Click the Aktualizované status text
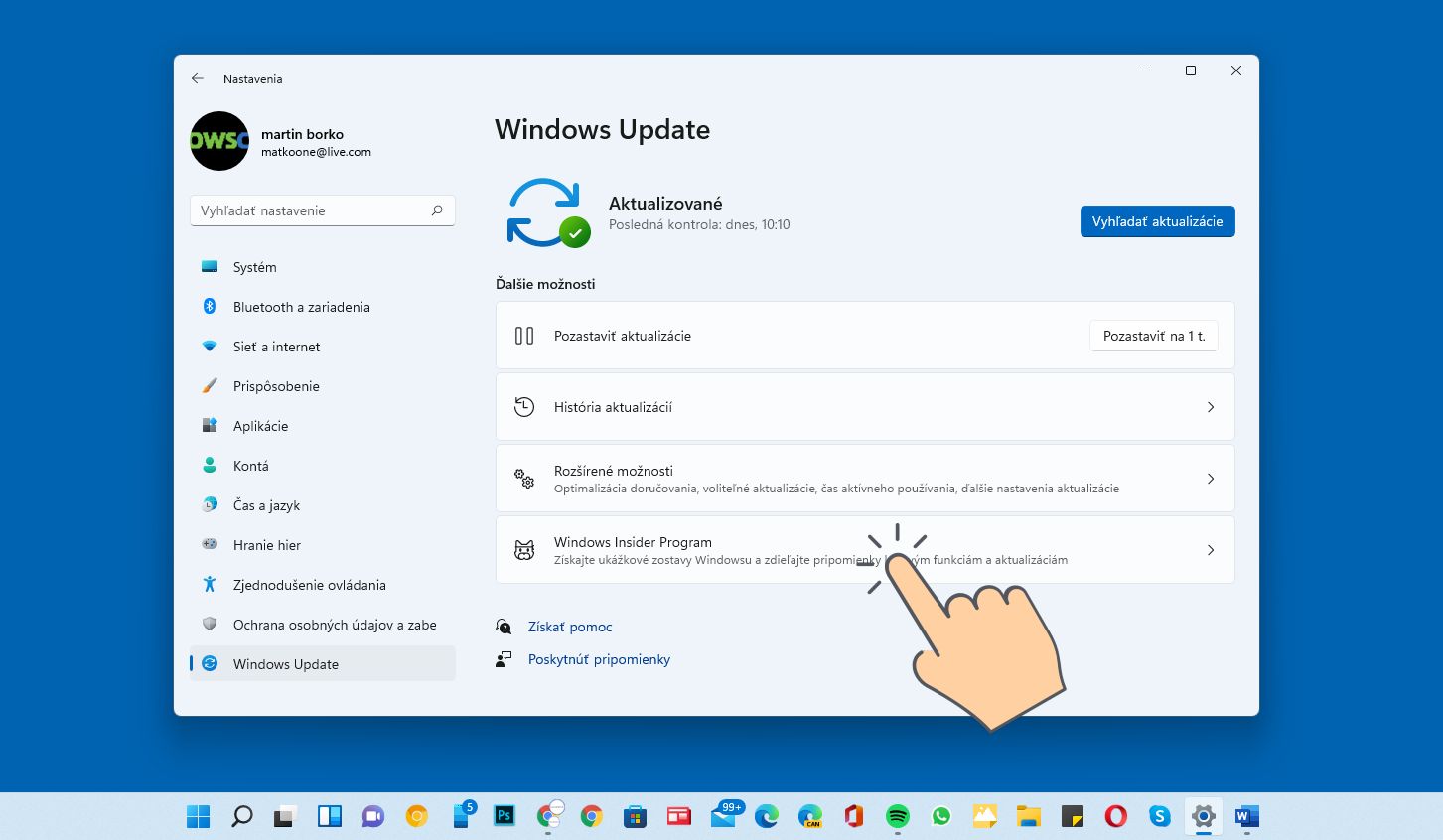This screenshot has width=1443, height=840. tap(665, 204)
